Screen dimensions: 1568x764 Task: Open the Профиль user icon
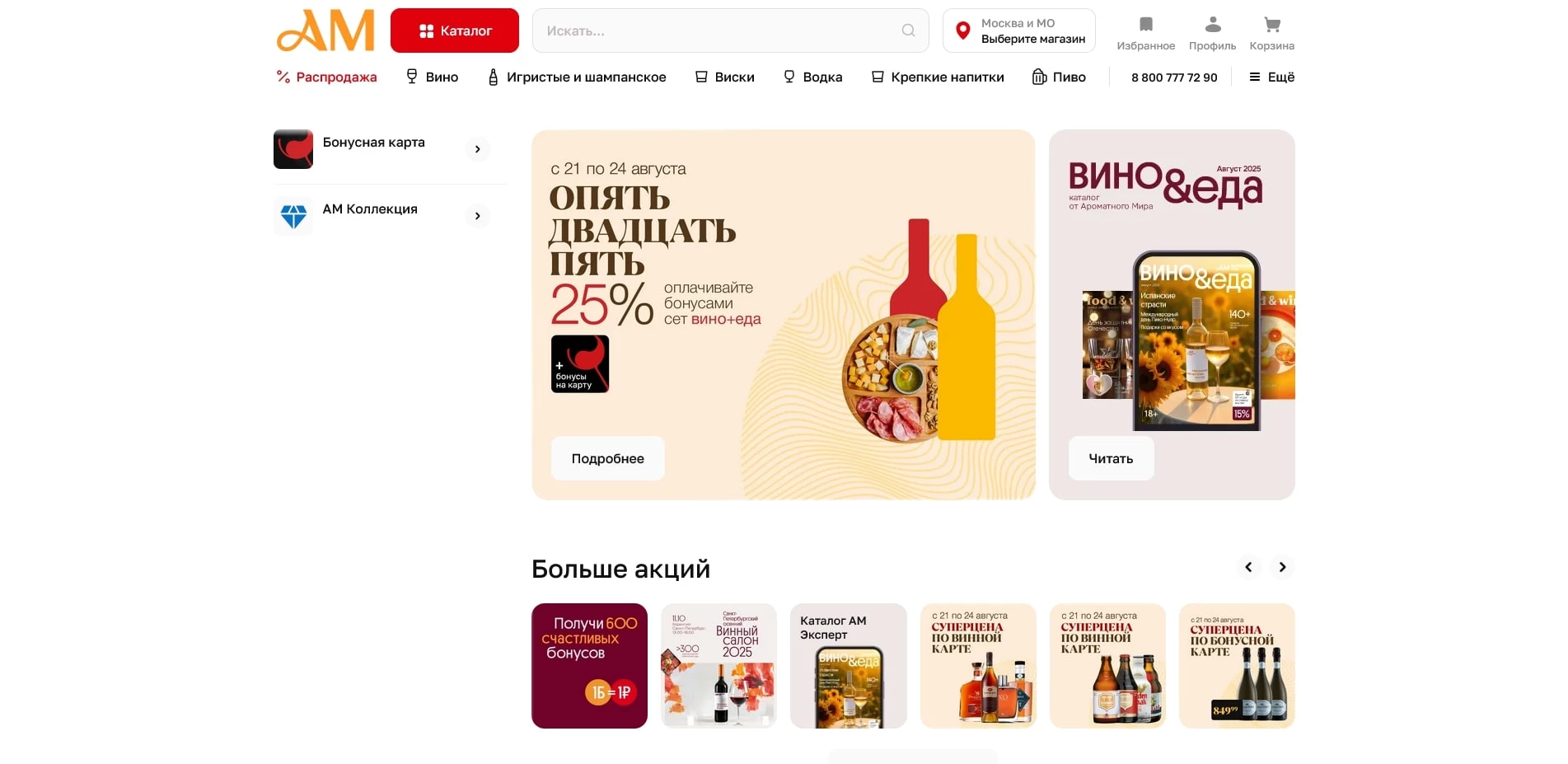[1212, 25]
